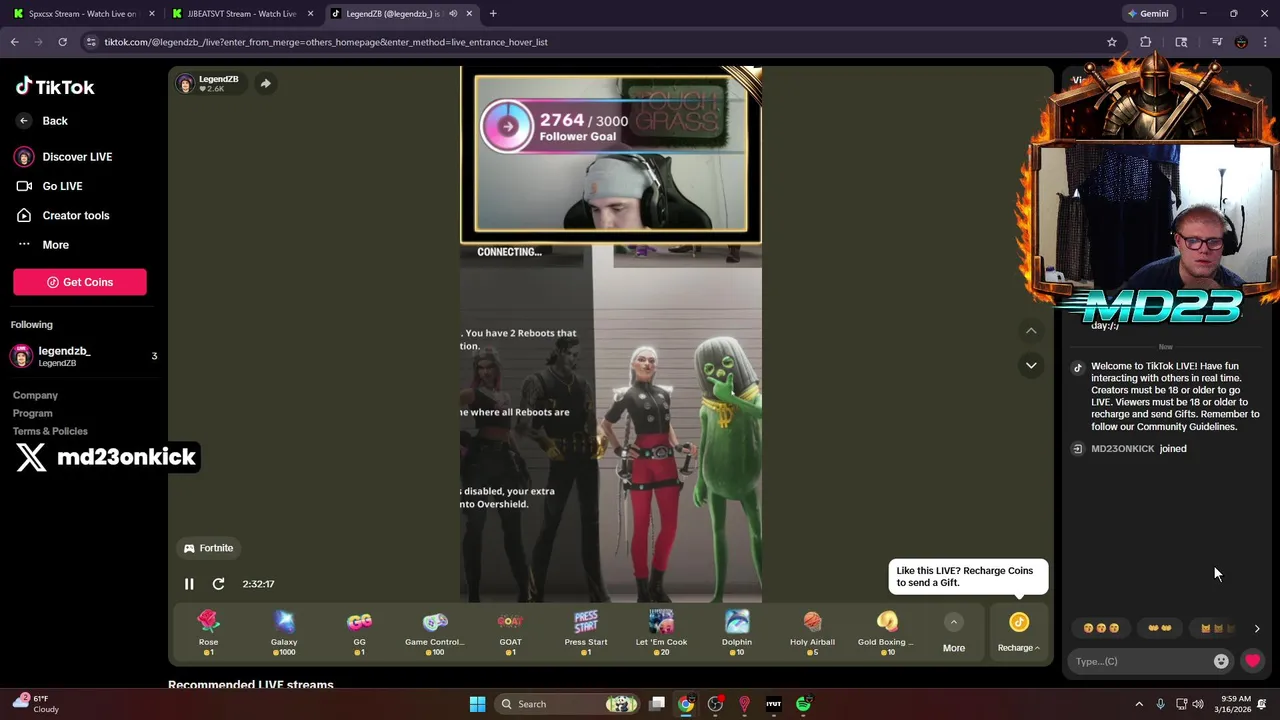Go to the next live stream
The image size is (1280, 720).
[1031, 365]
